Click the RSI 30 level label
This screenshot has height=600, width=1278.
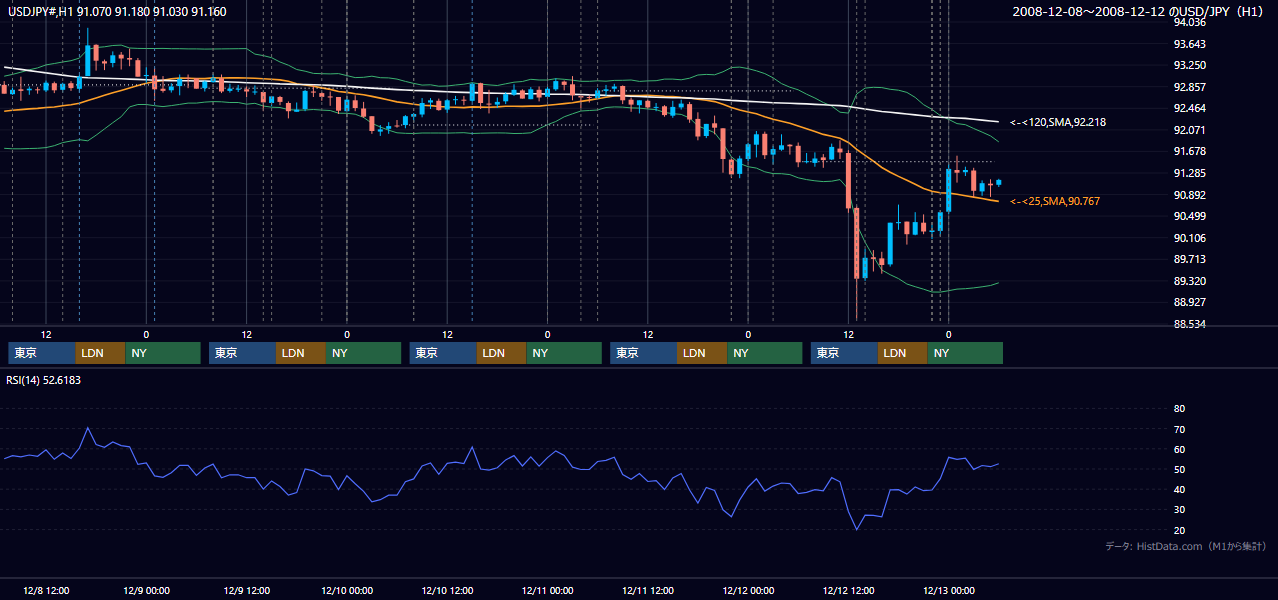(1179, 510)
